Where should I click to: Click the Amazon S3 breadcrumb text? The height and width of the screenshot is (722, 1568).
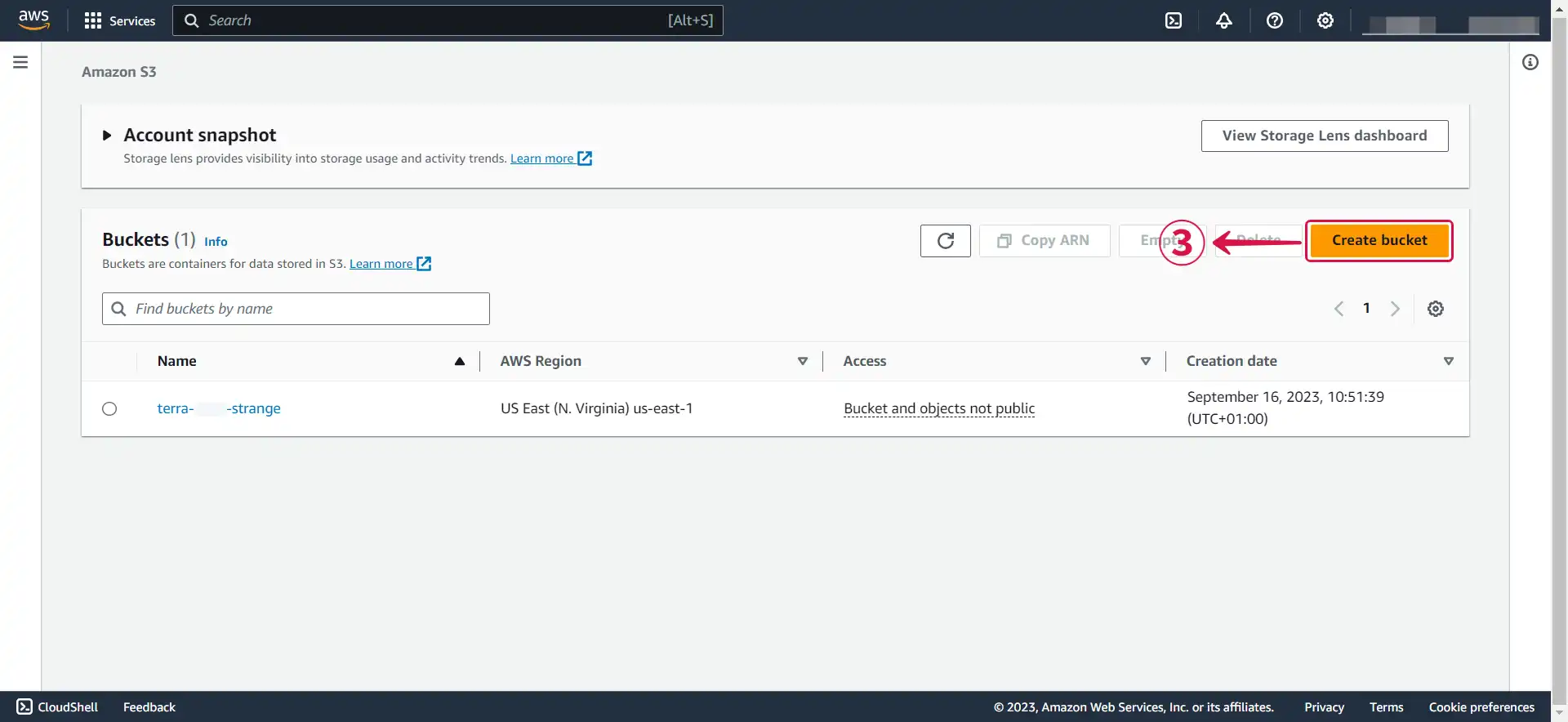tap(119, 72)
